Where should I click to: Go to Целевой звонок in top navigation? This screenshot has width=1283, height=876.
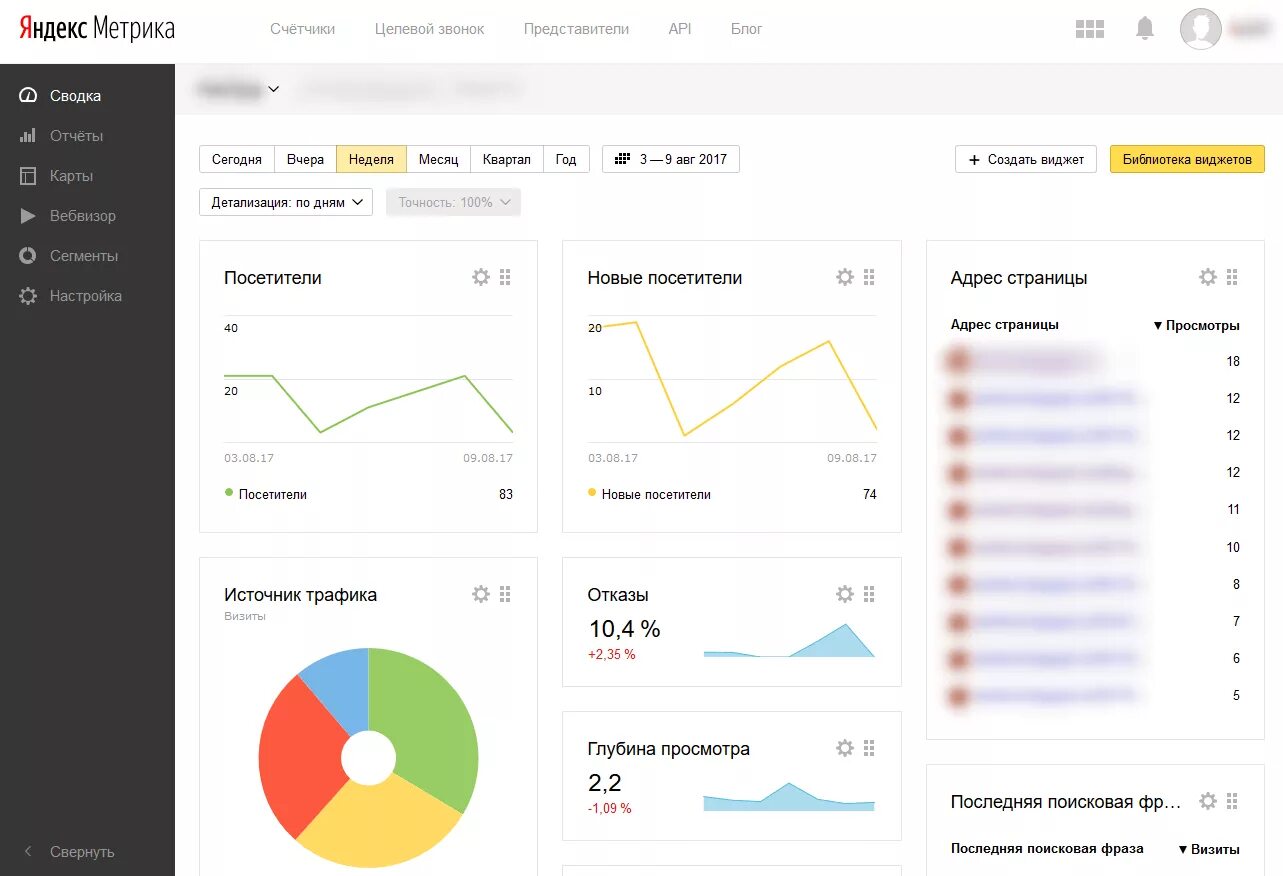tap(430, 29)
